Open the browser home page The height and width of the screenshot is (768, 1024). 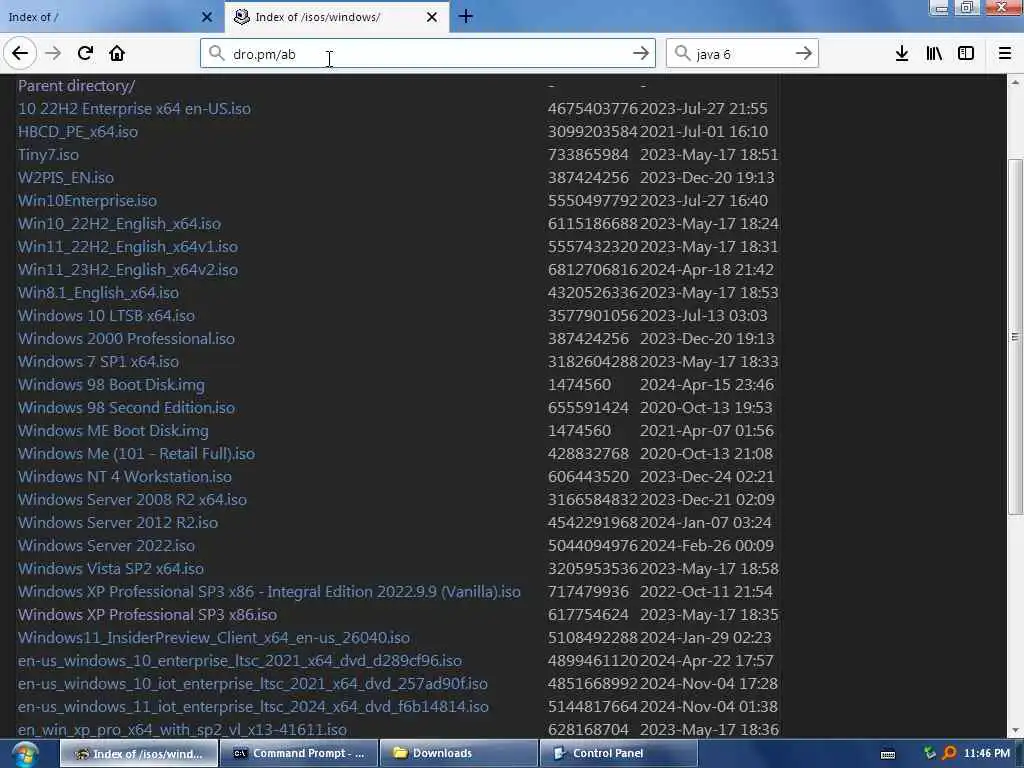click(117, 54)
